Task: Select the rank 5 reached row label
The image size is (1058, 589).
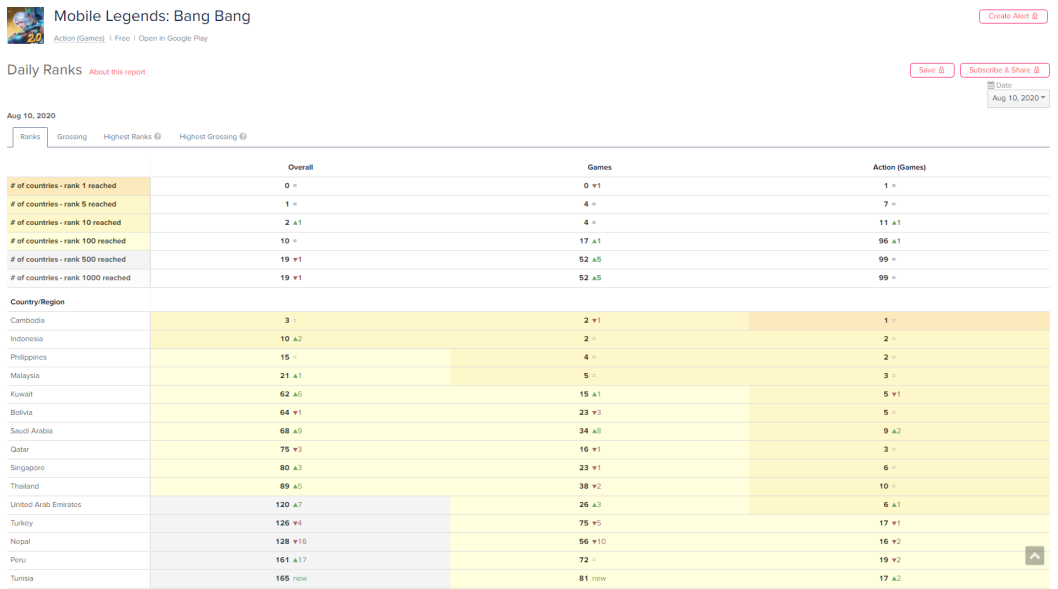Action: click(x=78, y=204)
